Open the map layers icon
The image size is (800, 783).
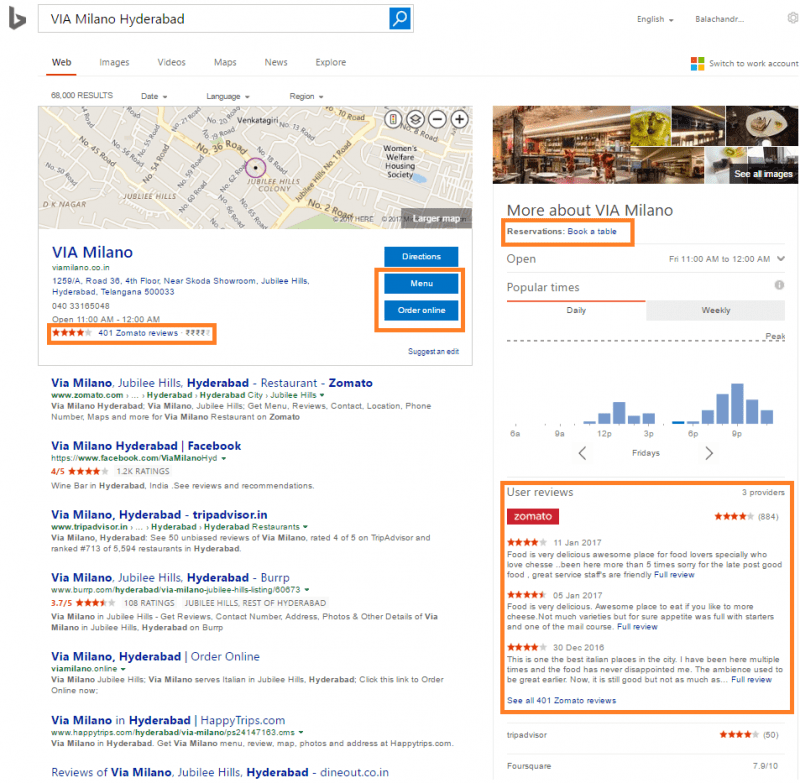click(x=415, y=119)
